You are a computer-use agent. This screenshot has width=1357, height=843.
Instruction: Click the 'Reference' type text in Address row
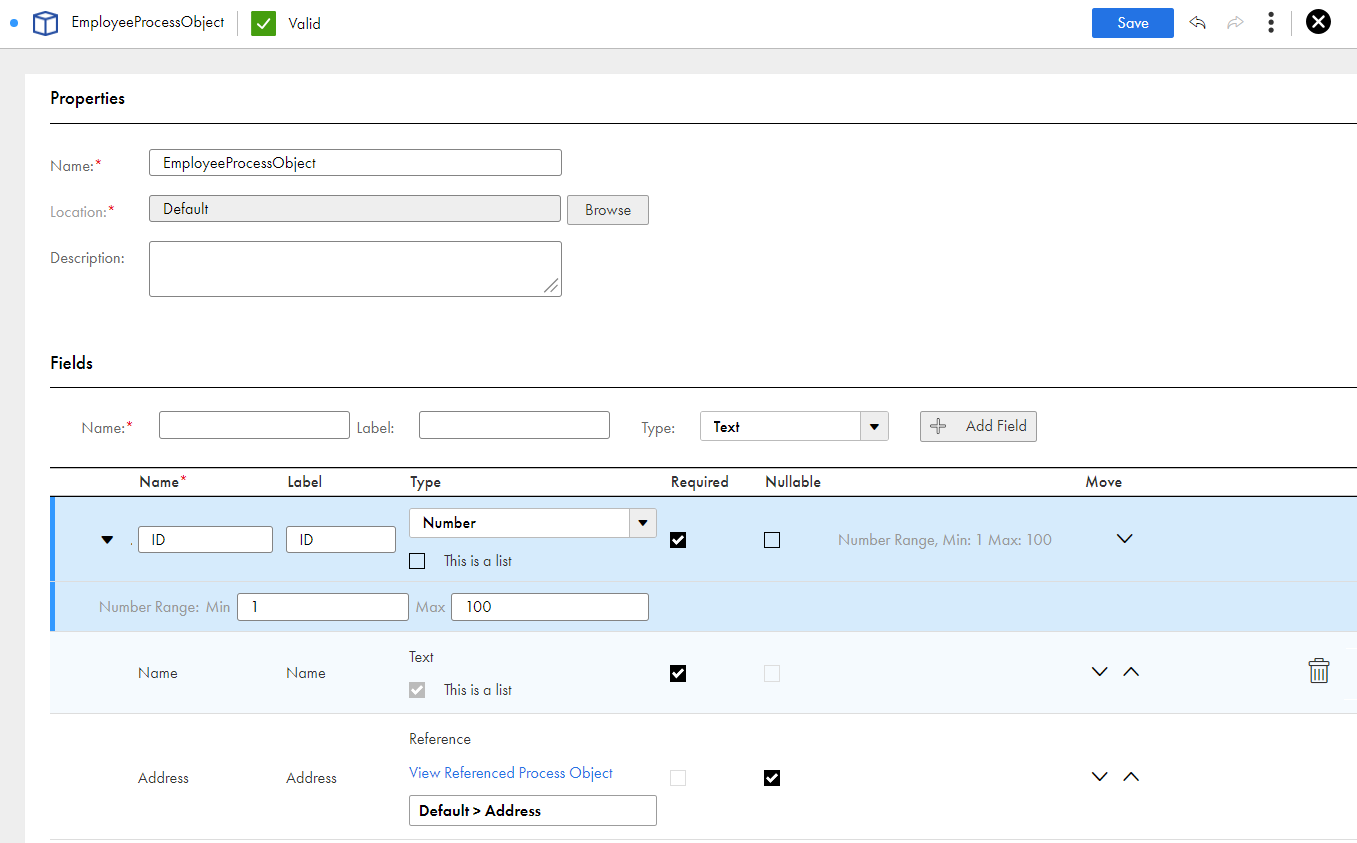[x=440, y=739]
